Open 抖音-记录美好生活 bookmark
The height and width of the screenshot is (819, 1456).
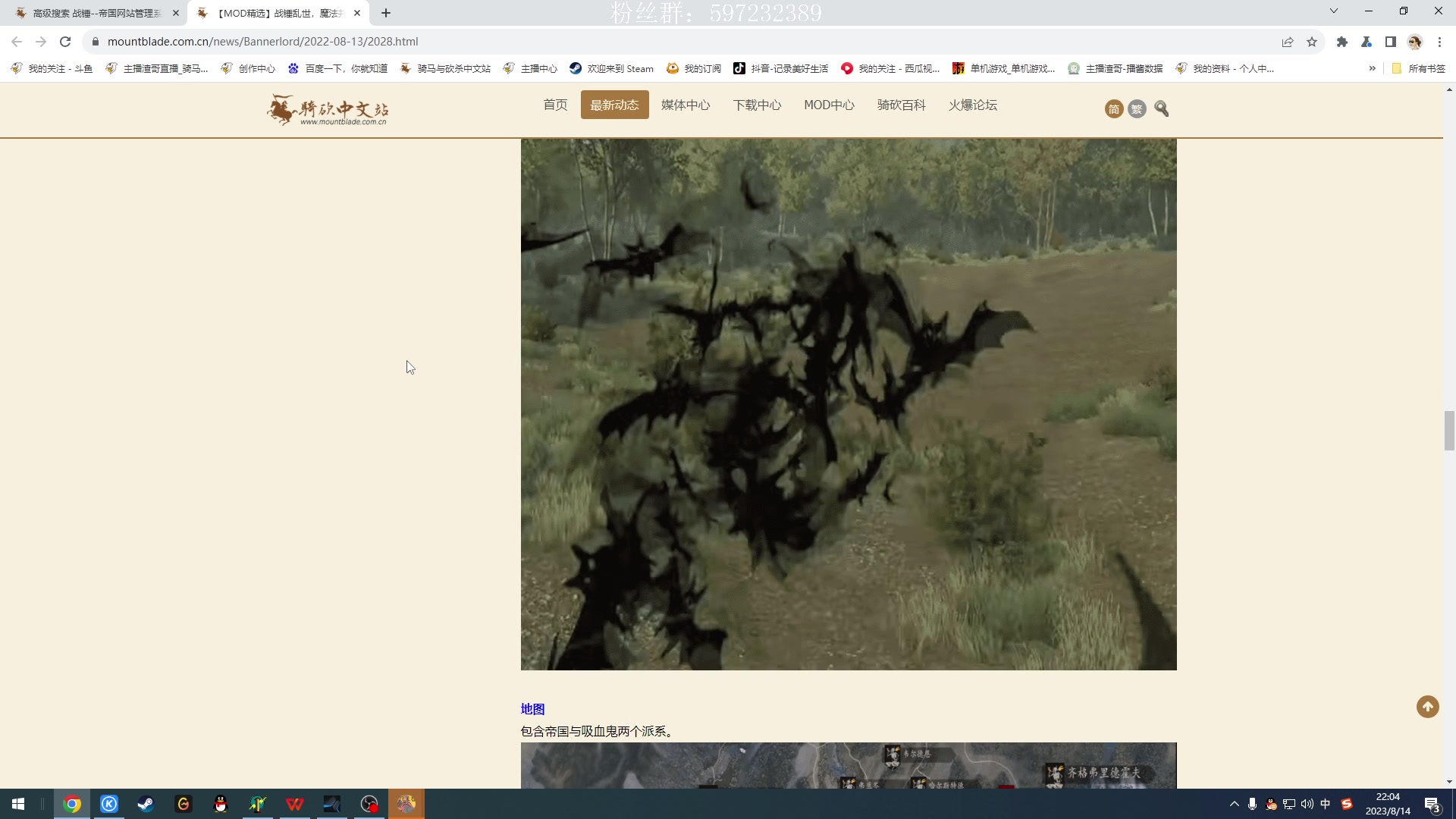click(780, 68)
